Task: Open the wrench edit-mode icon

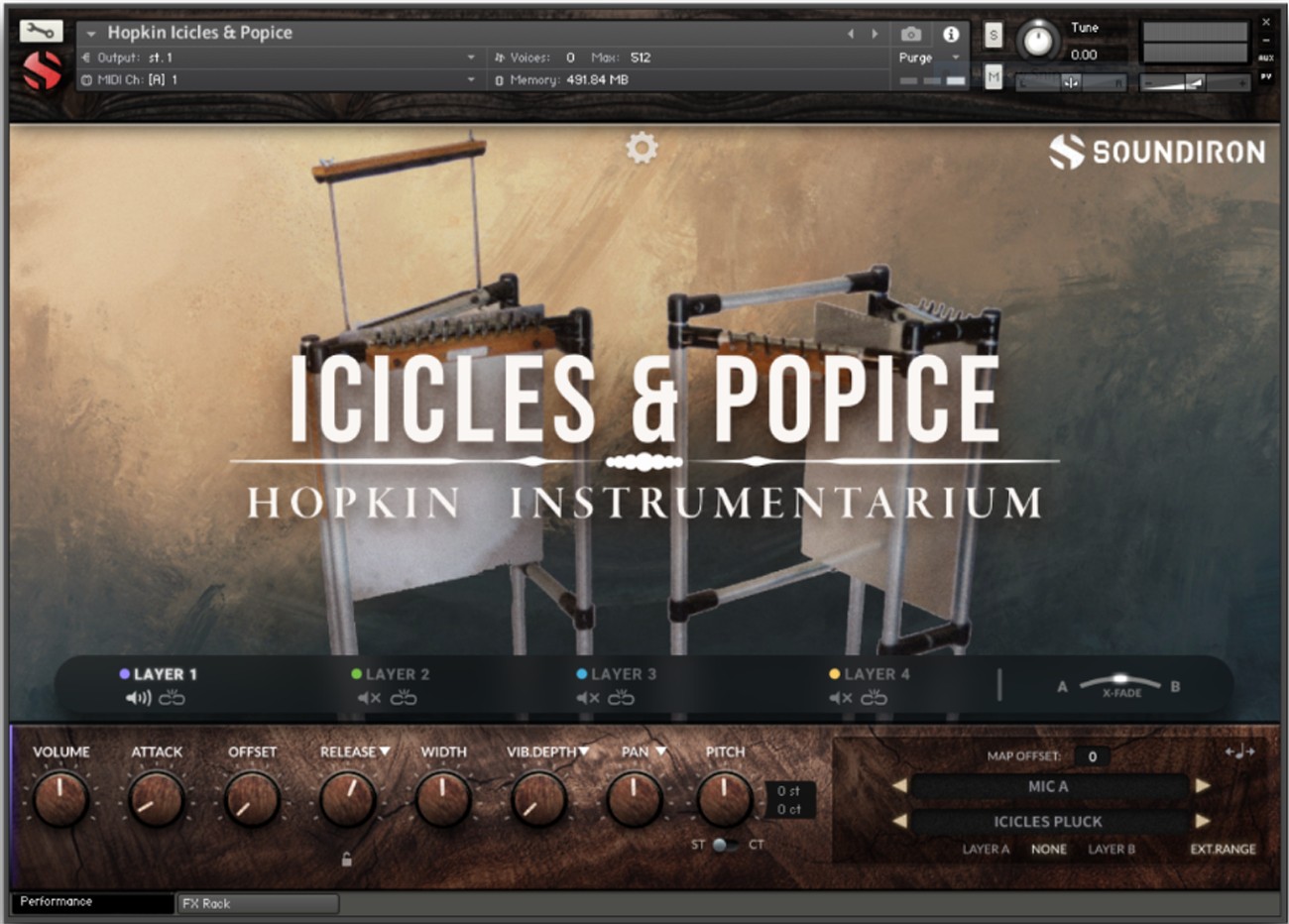Action: click(41, 32)
